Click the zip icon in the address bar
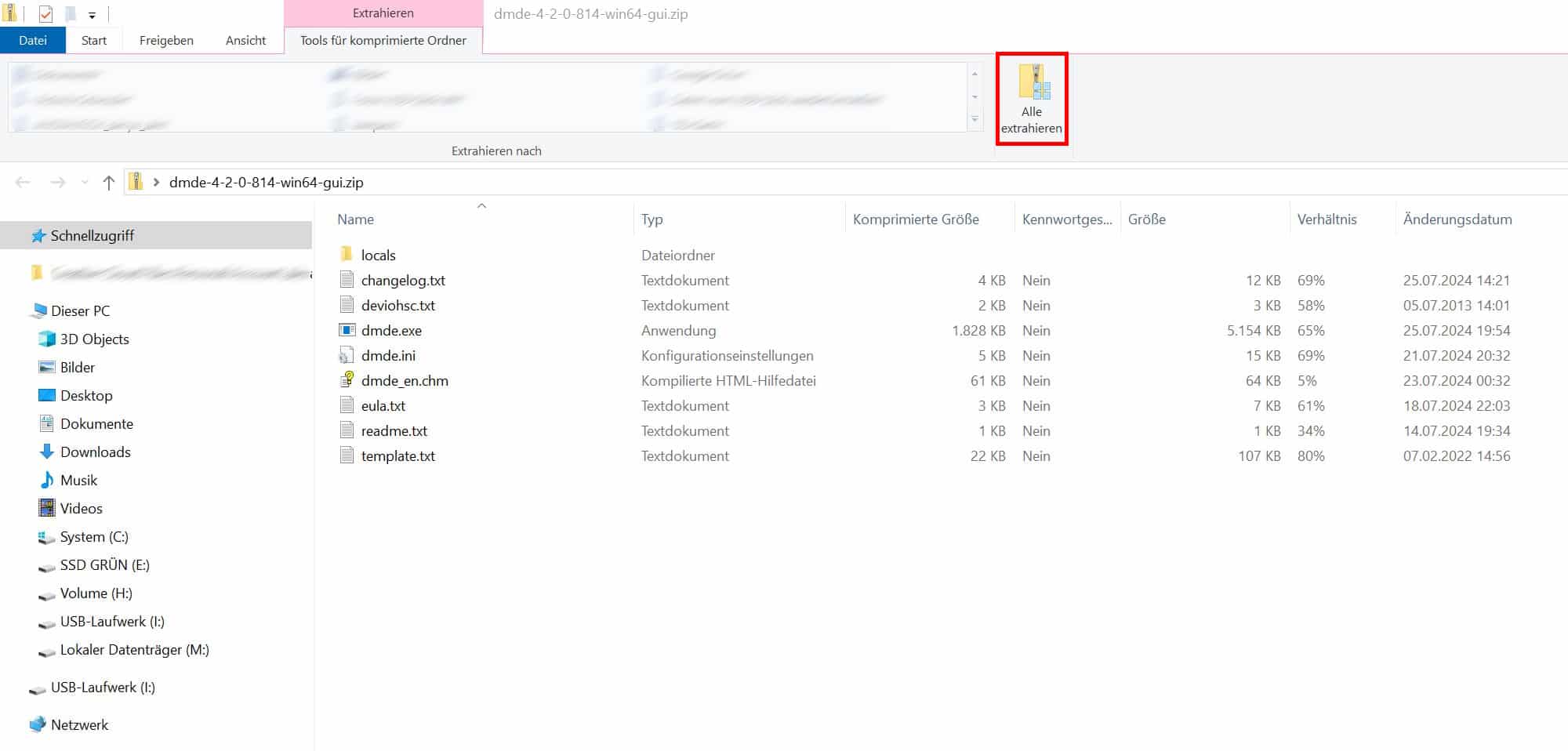The image size is (1568, 751). coord(136,182)
